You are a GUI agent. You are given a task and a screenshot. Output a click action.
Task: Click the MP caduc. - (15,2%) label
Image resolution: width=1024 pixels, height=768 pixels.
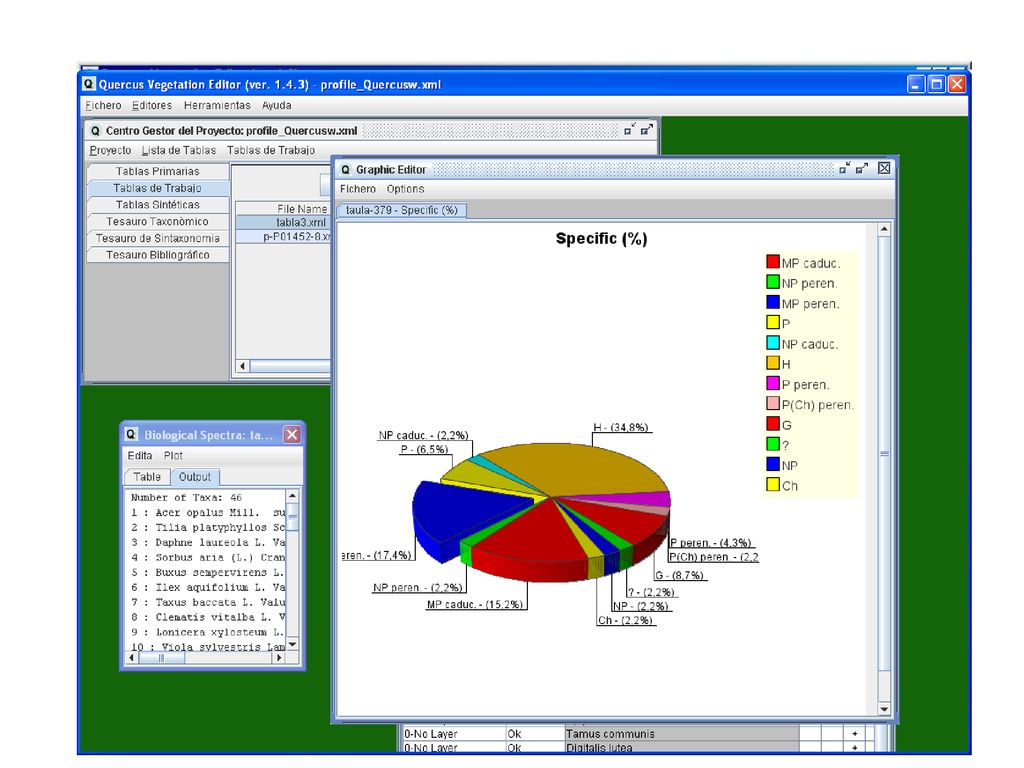[475, 604]
